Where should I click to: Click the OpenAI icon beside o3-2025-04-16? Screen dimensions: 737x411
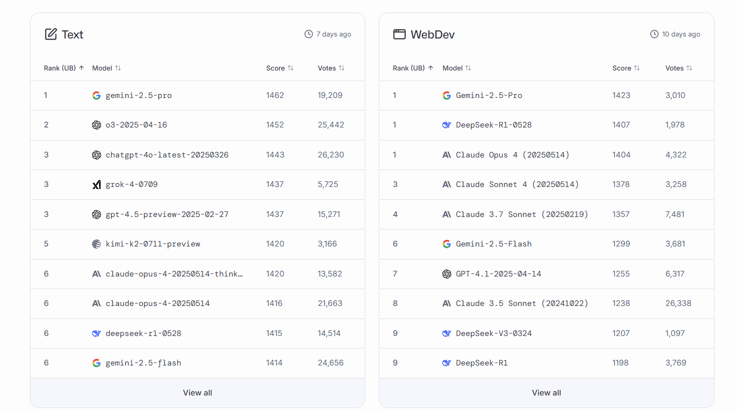pos(96,125)
